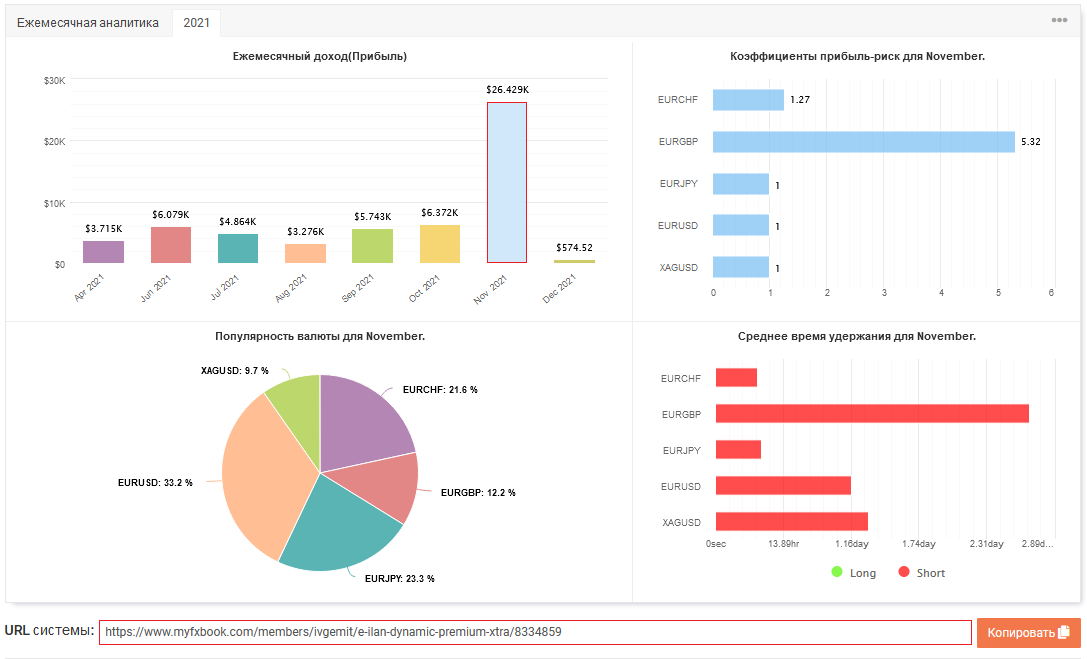This screenshot has height=659, width=1087.
Task: Click the $30K axis label
Action: 54,80
